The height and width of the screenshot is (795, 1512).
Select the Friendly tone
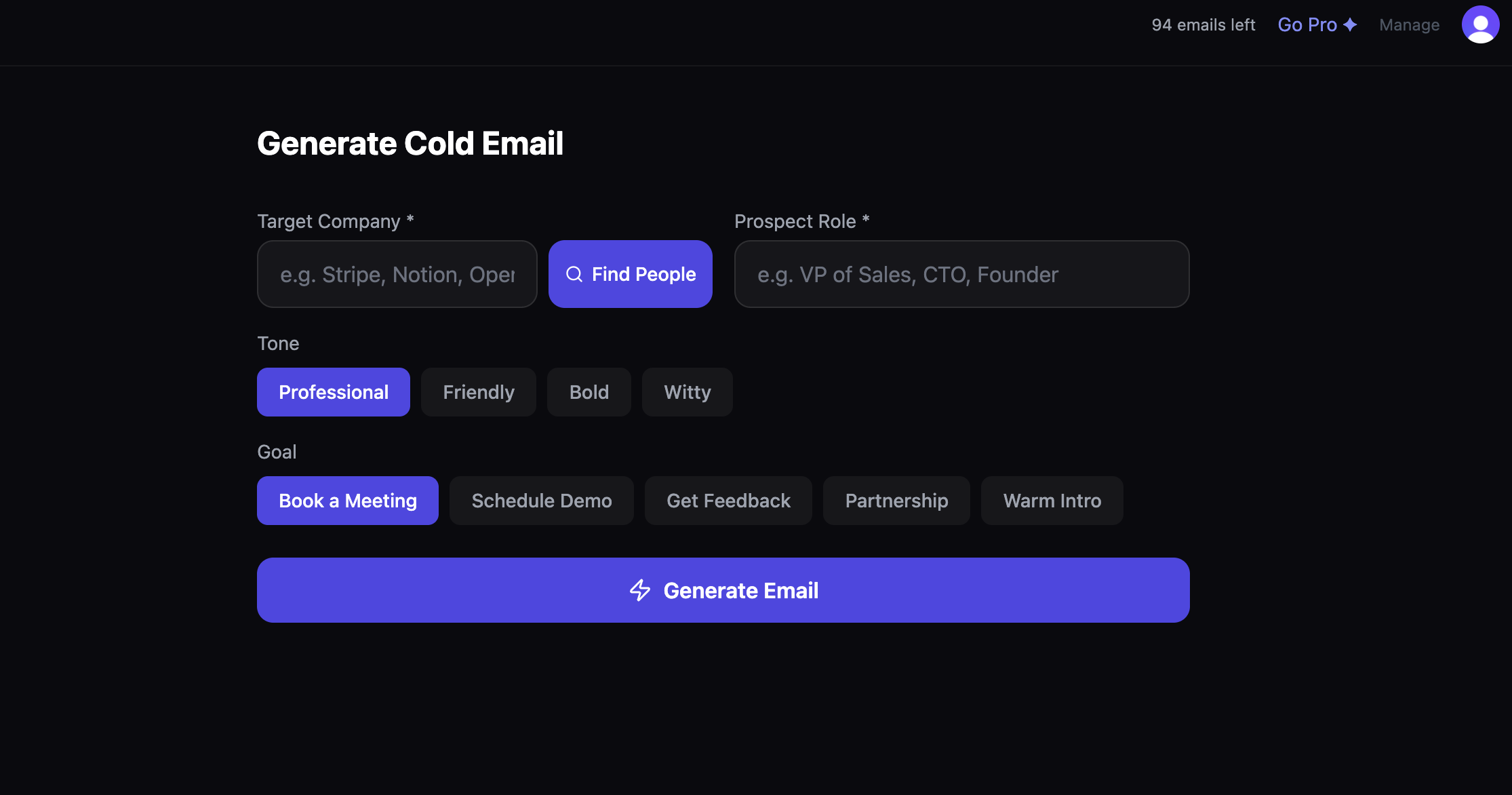pos(478,391)
